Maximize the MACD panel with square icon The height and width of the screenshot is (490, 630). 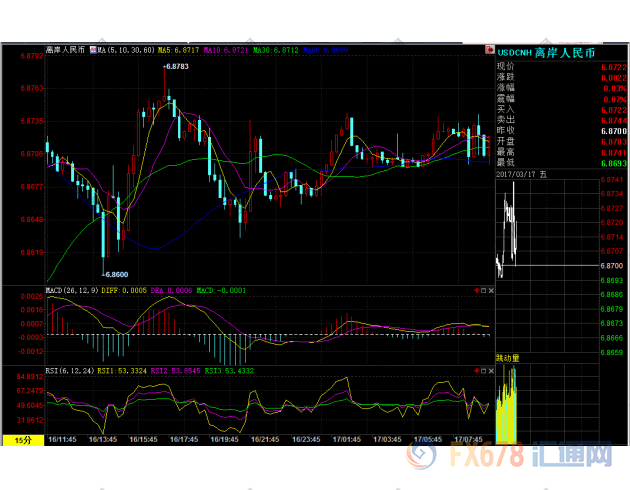(x=484, y=291)
